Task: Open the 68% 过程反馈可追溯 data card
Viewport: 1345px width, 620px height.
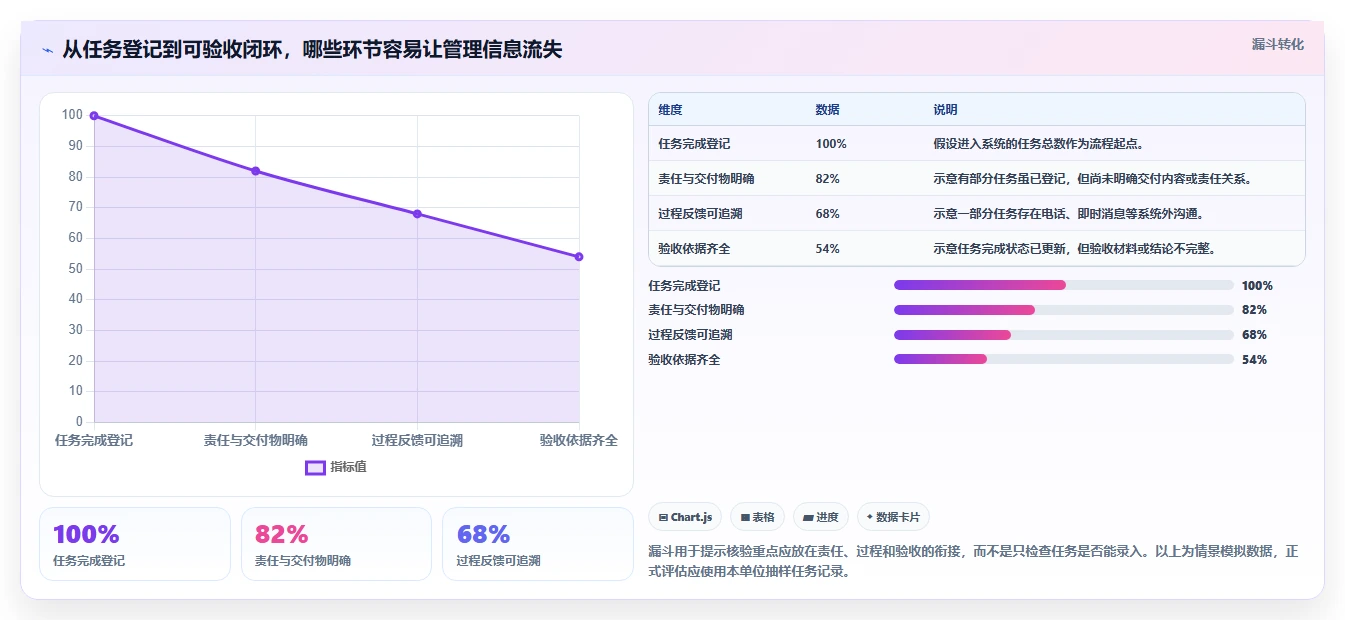Action: [x=538, y=544]
